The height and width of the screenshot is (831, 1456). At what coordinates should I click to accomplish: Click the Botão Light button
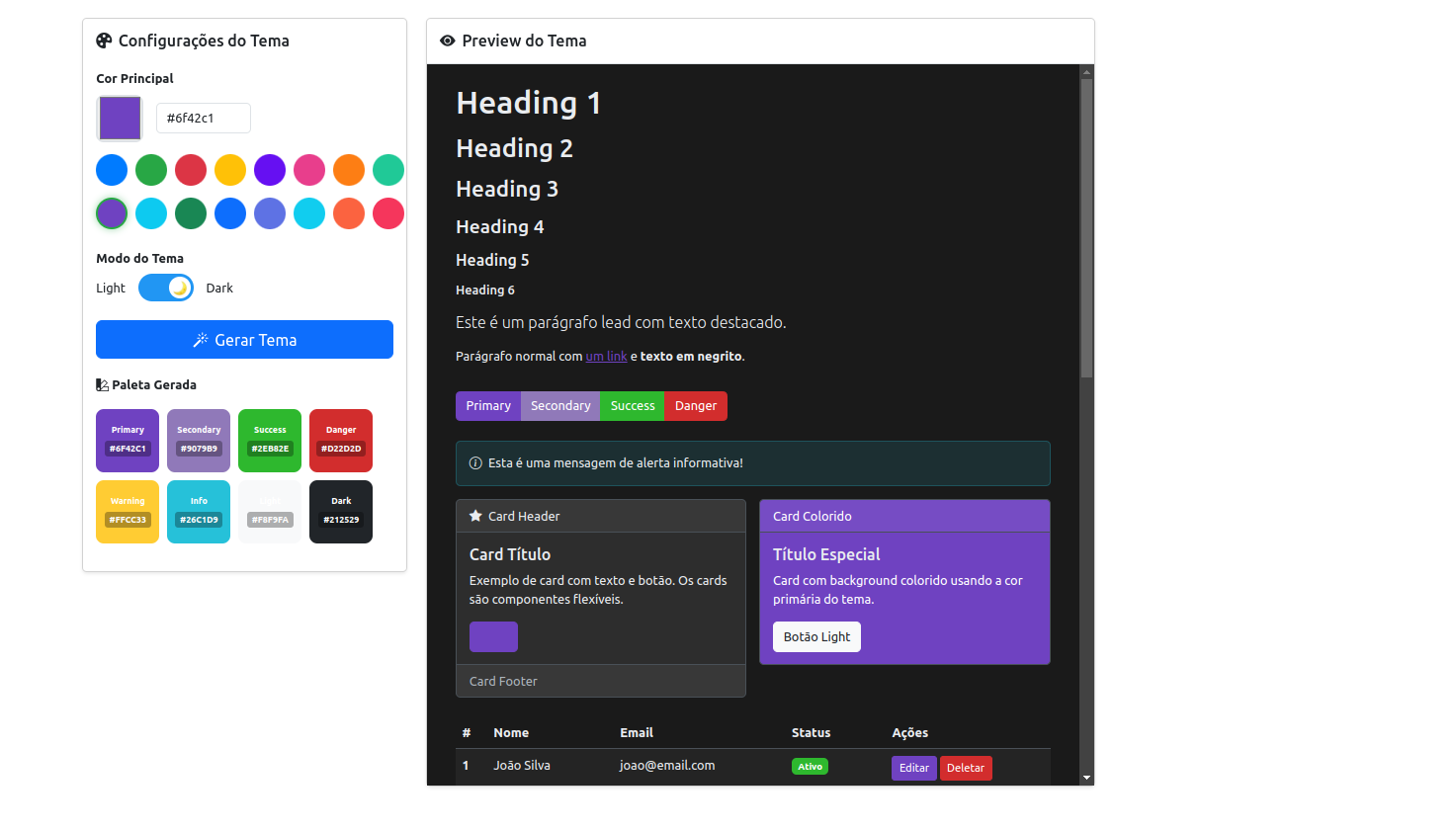point(816,637)
